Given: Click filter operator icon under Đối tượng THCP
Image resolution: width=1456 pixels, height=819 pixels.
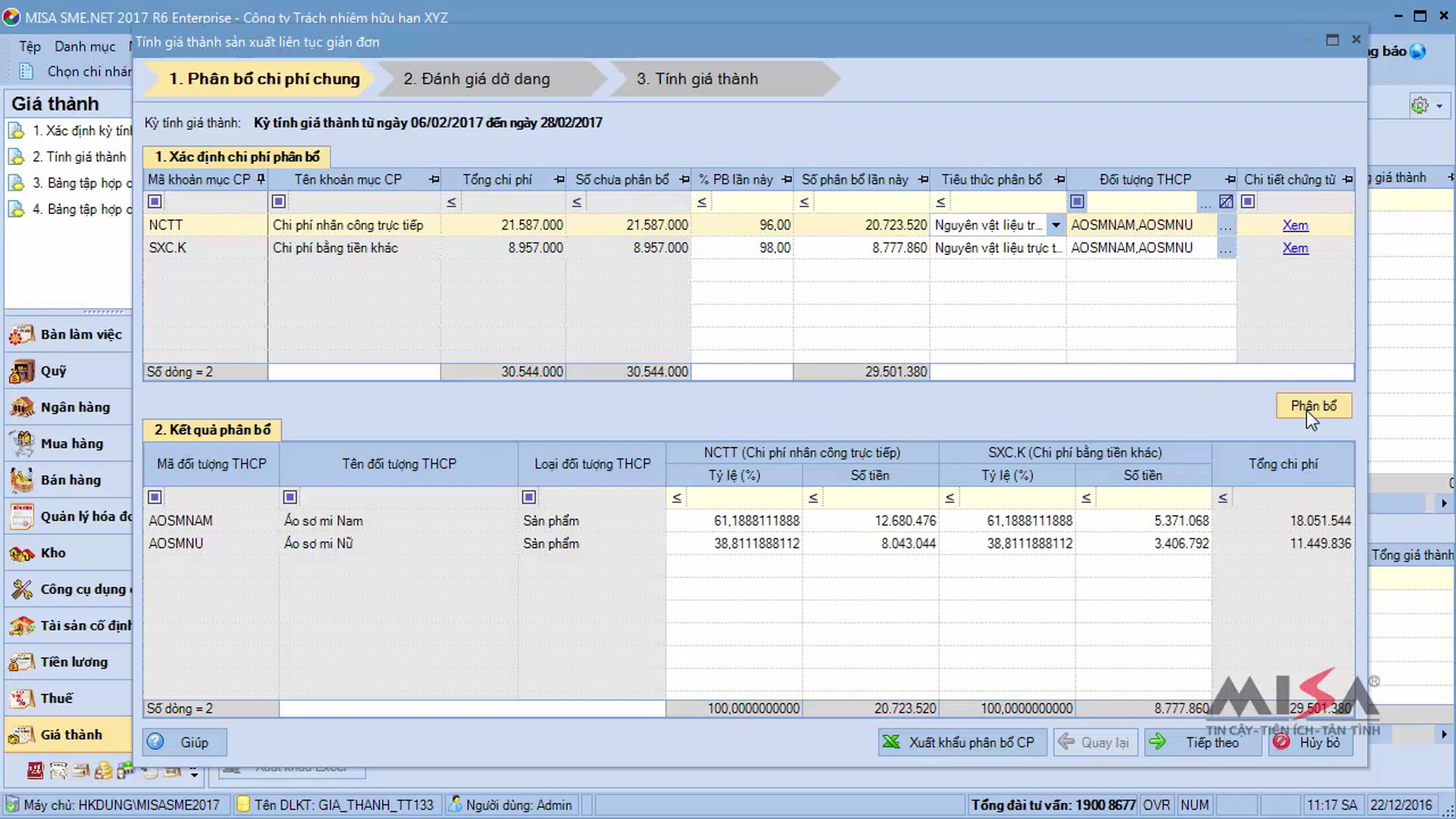Looking at the screenshot, I should point(1077,201).
